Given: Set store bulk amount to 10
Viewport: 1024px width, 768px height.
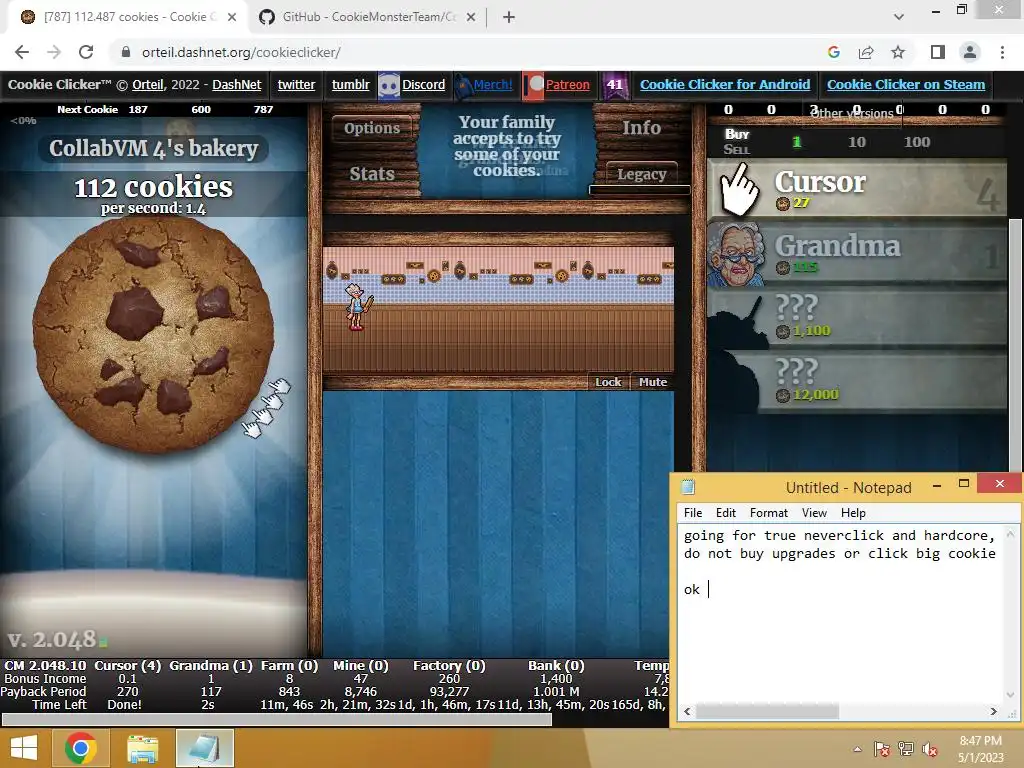Looking at the screenshot, I should pyautogui.click(x=857, y=142).
